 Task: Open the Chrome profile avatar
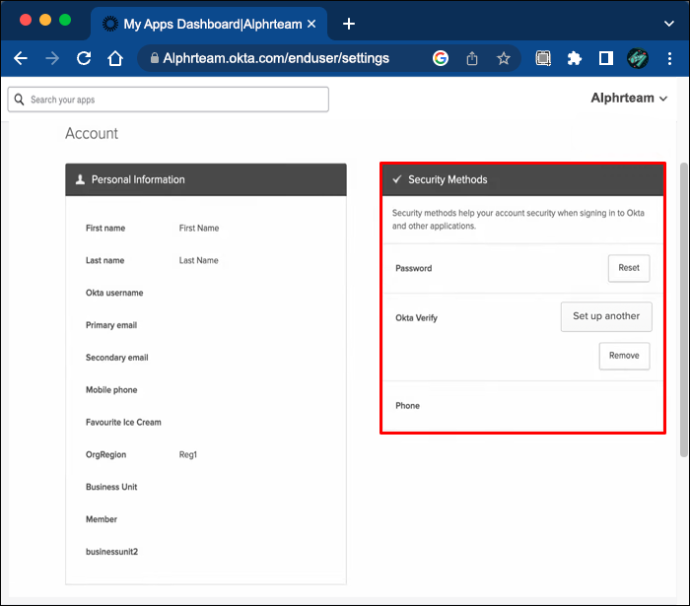637,58
